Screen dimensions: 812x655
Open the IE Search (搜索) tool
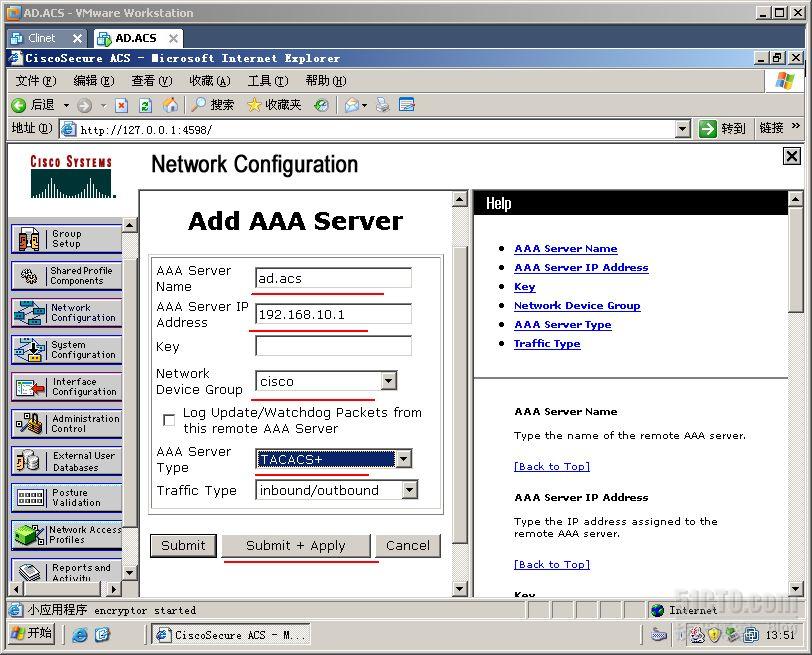coord(212,105)
